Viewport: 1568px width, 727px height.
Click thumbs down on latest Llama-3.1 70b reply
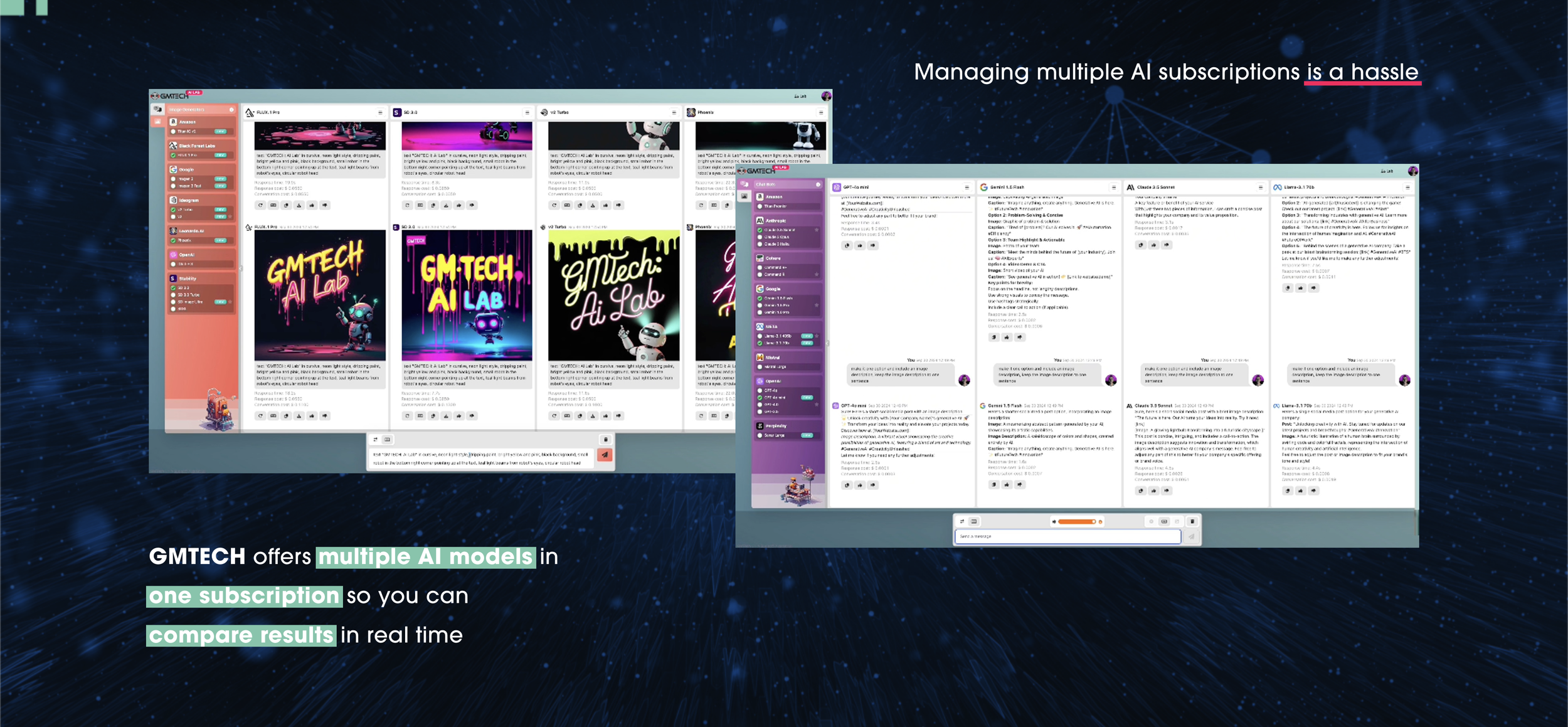[x=1313, y=491]
